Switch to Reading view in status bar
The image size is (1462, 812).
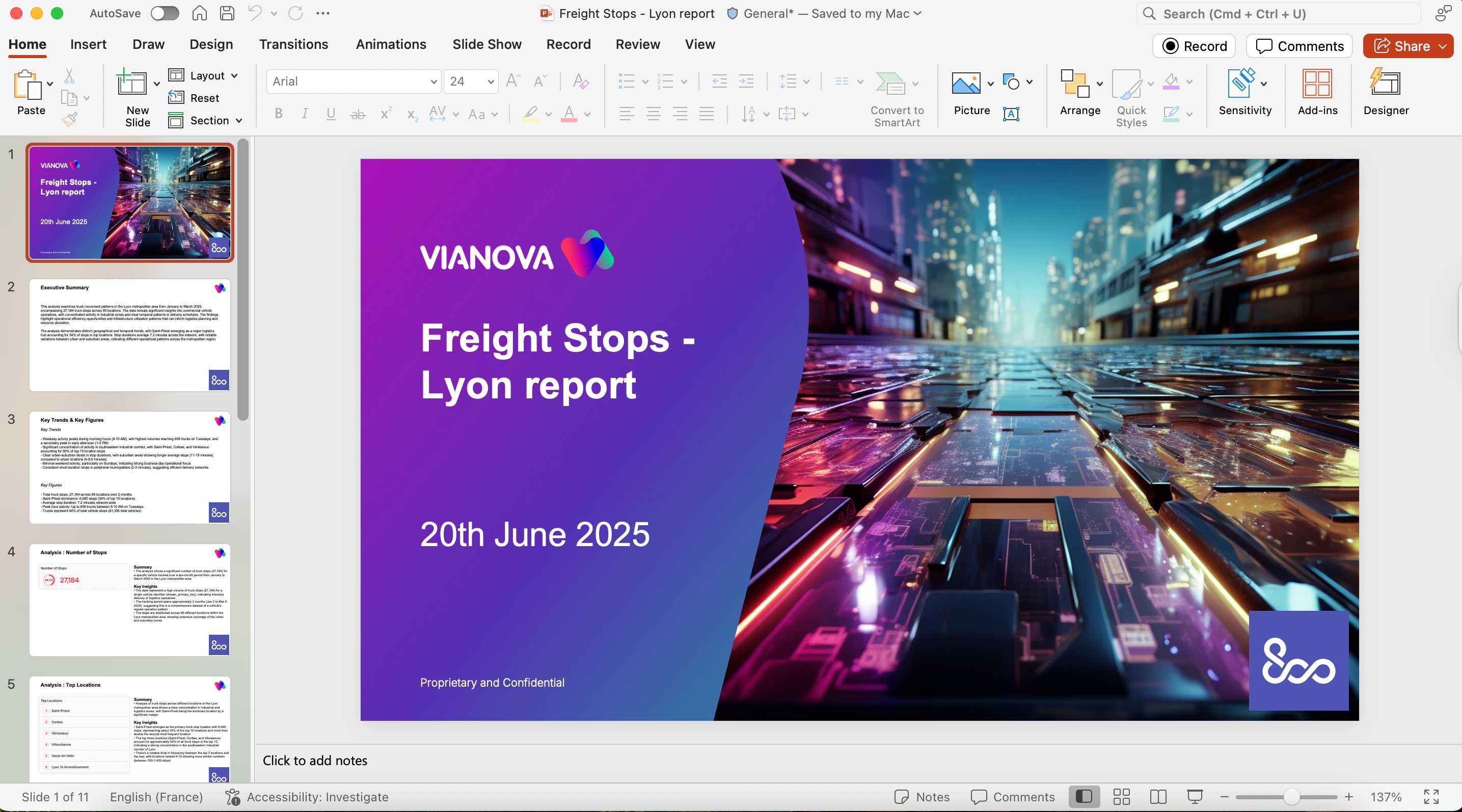1158,797
